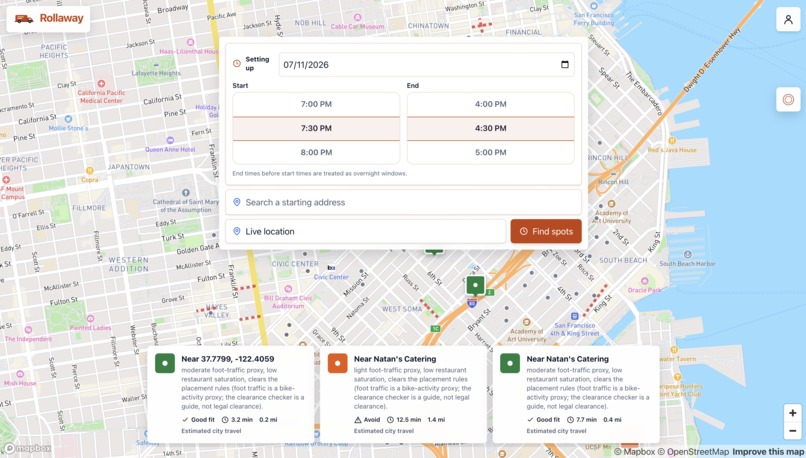The image size is (806, 458).
Task: Select the green spot marker near 6th St
Action: coord(475,285)
